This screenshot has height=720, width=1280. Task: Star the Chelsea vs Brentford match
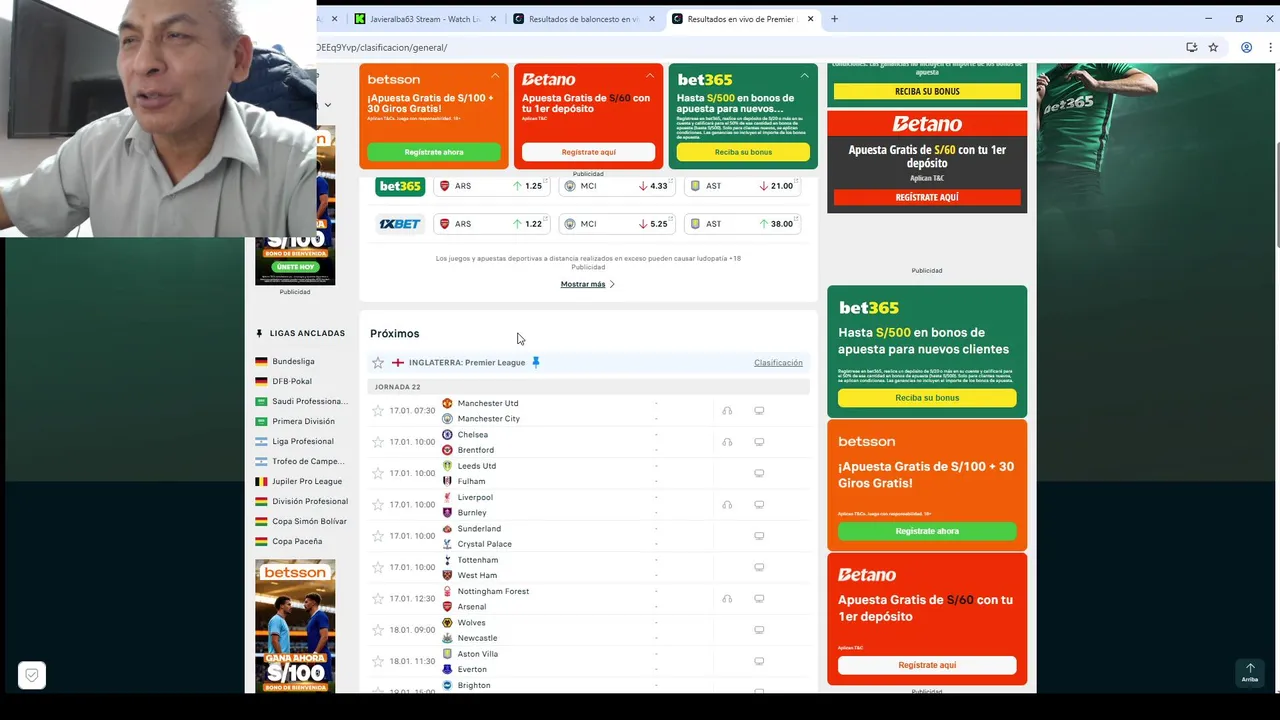[378, 442]
